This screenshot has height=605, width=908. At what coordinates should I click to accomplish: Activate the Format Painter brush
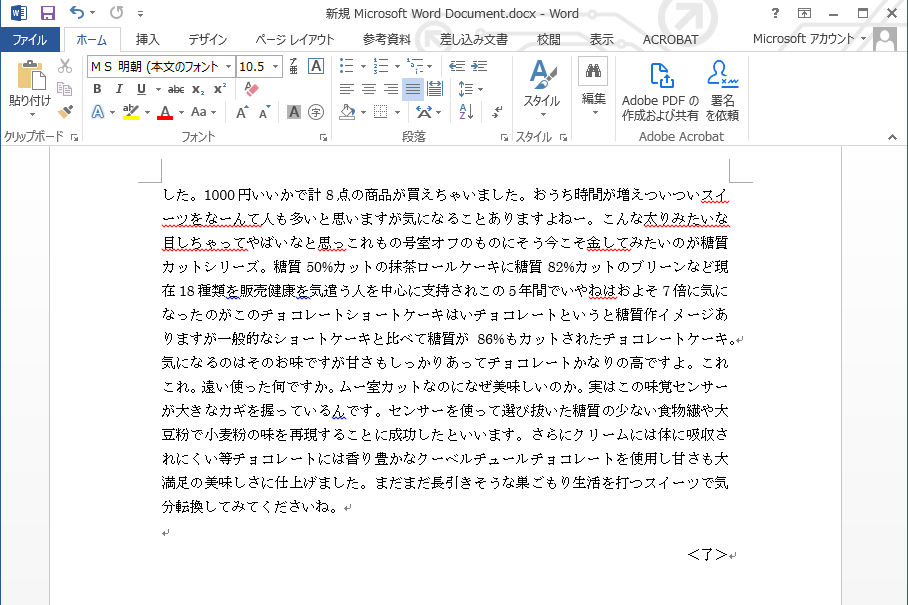coord(63,112)
